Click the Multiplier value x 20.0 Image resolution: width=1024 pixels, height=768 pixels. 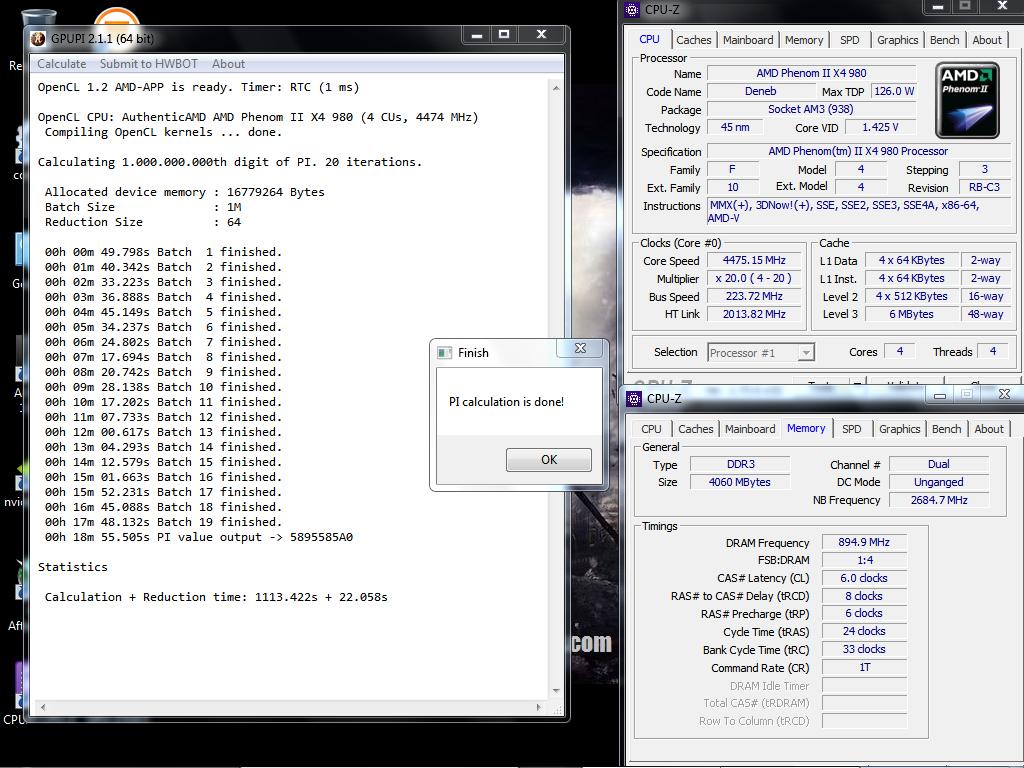(754, 279)
